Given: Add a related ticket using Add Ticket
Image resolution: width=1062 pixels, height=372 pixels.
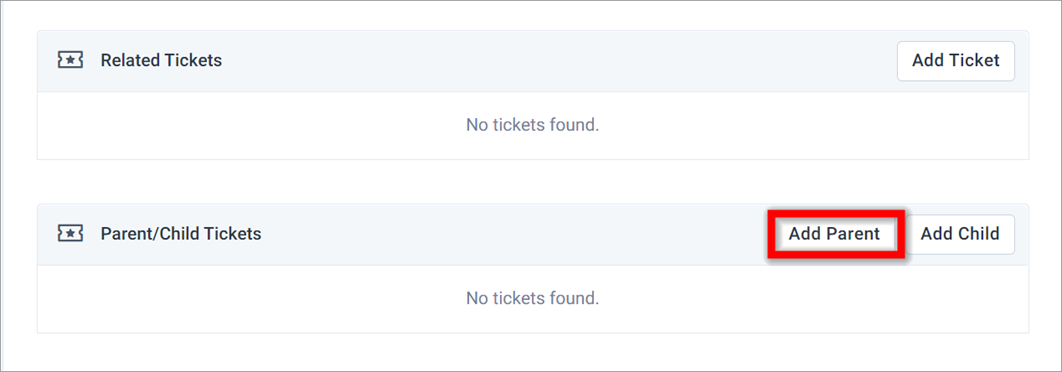Looking at the screenshot, I should coord(956,60).
